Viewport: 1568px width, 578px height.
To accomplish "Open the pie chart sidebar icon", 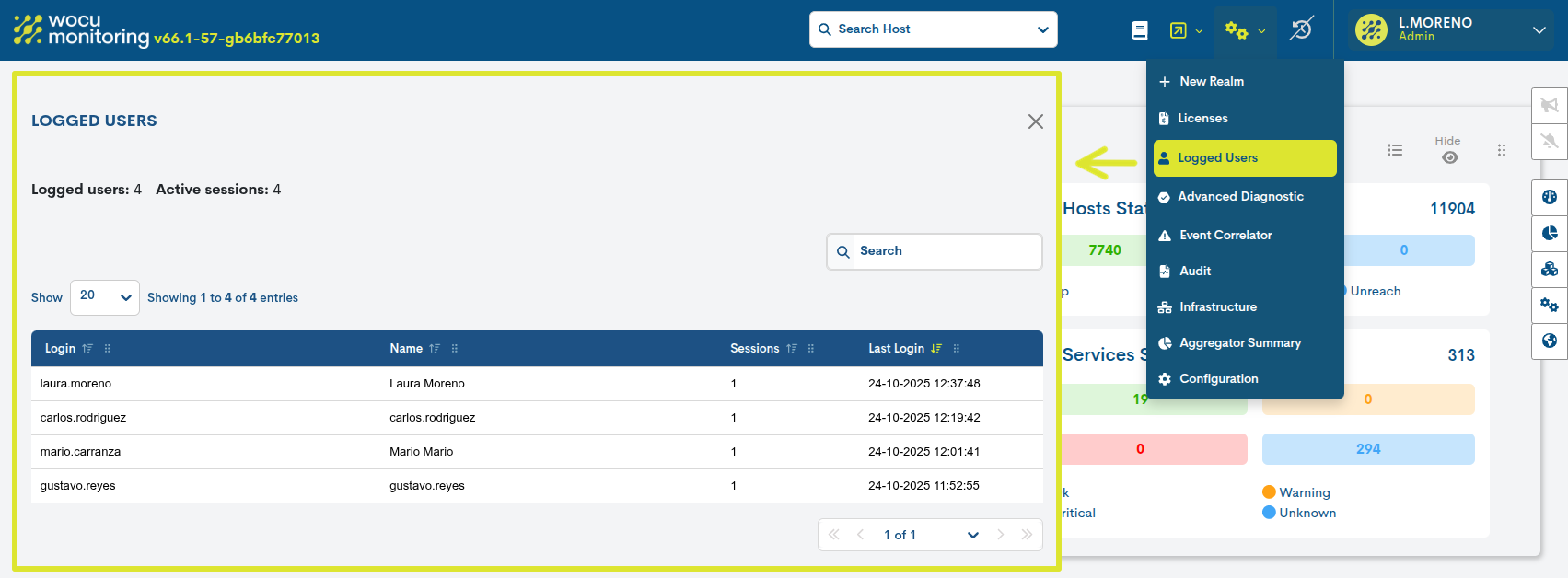I will coord(1550,233).
